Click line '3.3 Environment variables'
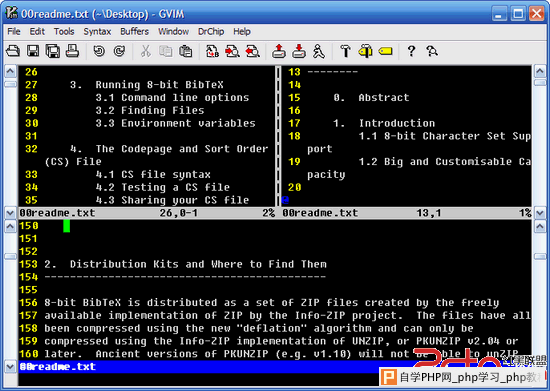550x391 pixels. 175,123
